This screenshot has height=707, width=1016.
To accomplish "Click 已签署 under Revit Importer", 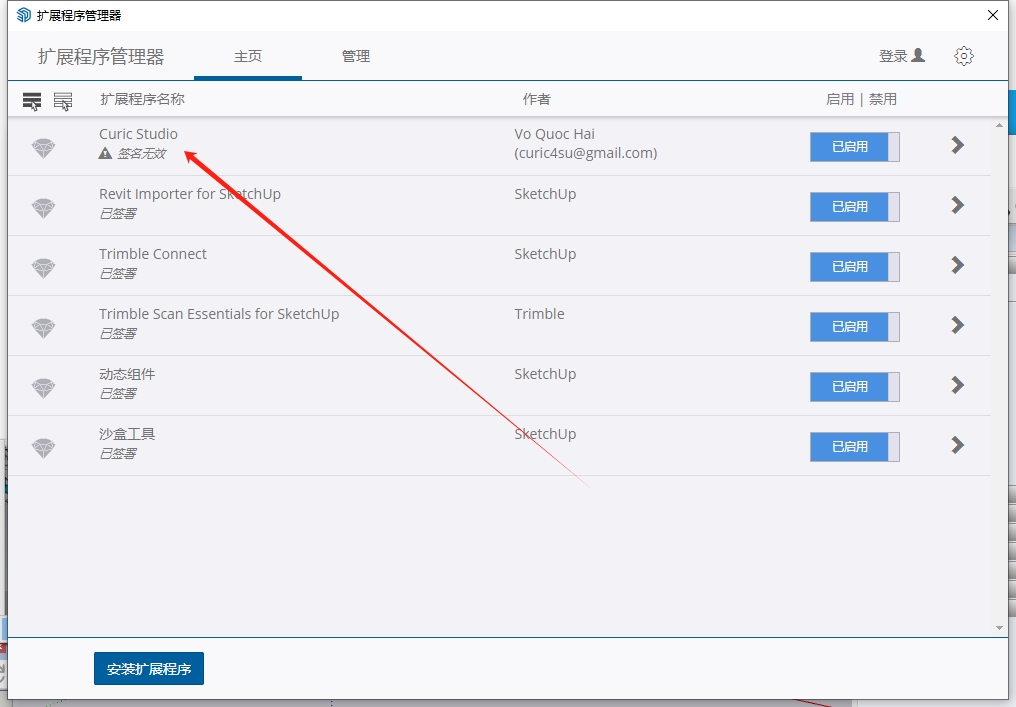I will (x=117, y=213).
